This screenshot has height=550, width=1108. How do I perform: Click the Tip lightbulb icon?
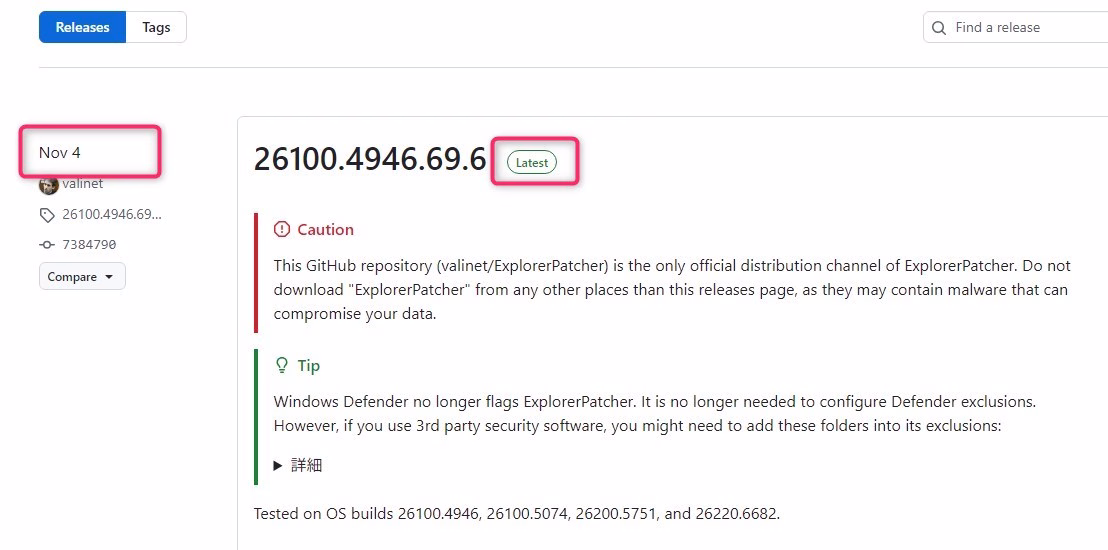[x=282, y=365]
